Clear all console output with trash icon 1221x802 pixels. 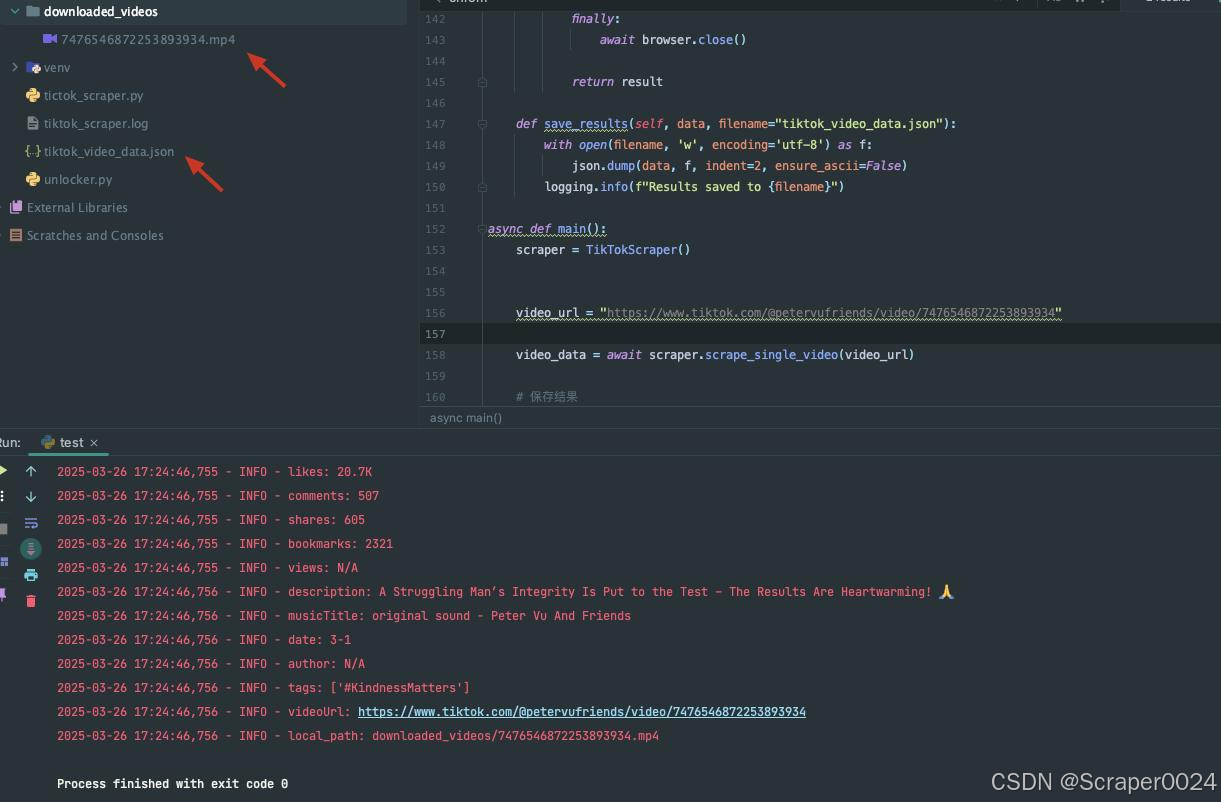(x=31, y=601)
